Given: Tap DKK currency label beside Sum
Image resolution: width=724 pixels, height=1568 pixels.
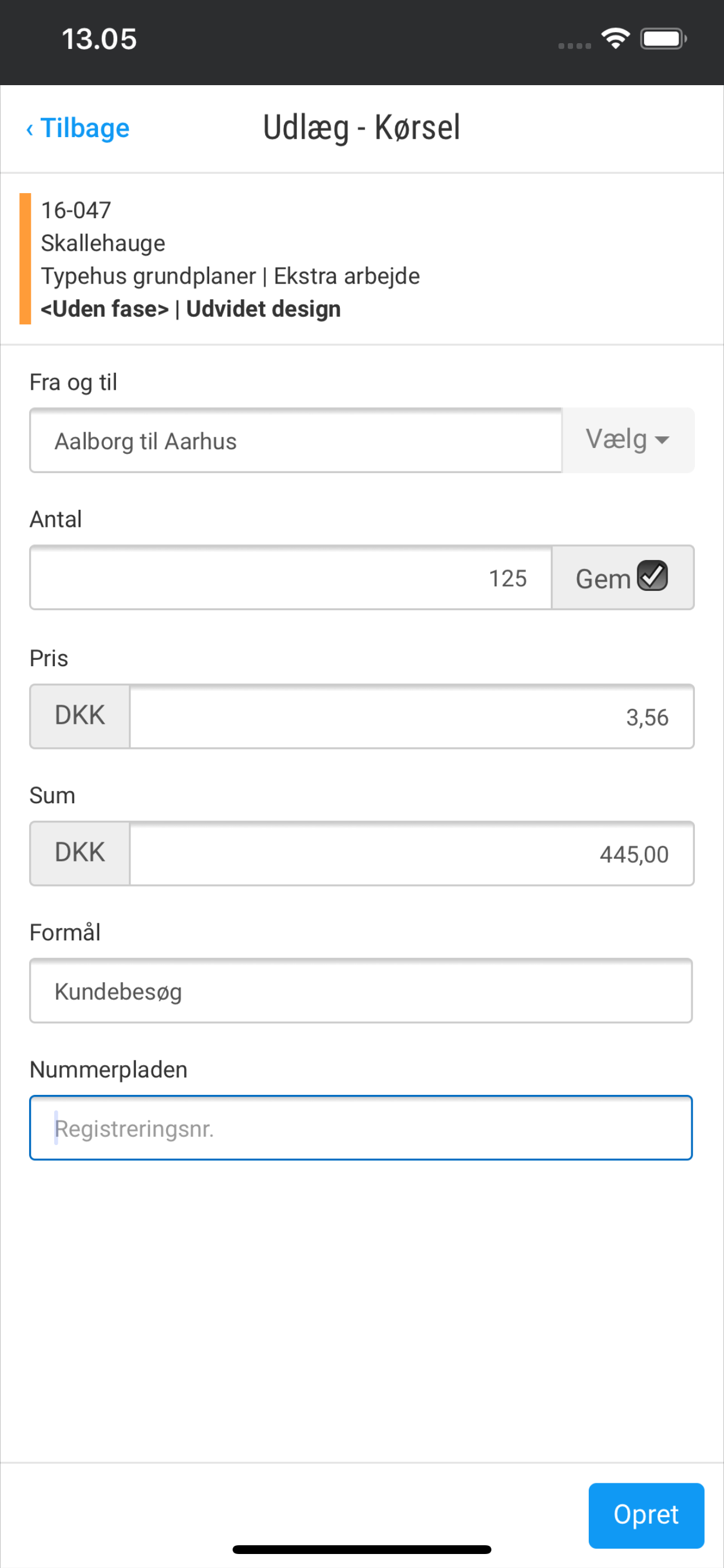Looking at the screenshot, I should pos(80,853).
